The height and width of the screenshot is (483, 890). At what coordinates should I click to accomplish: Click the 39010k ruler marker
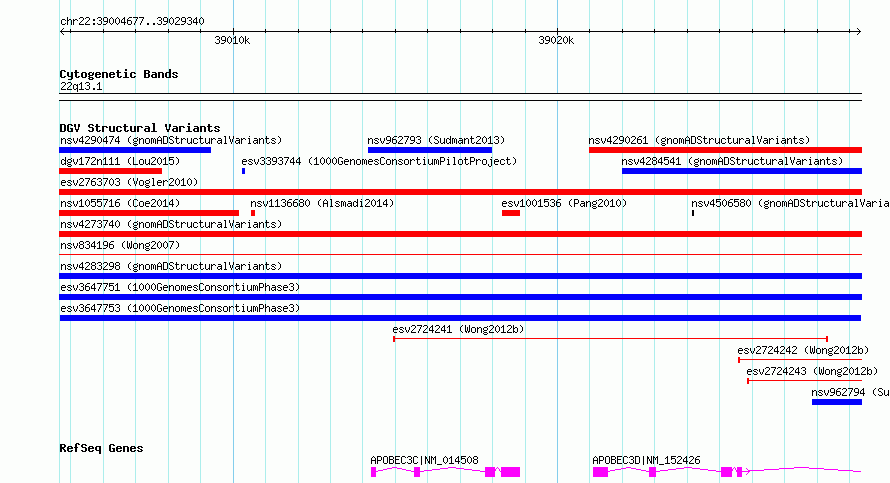[232, 40]
